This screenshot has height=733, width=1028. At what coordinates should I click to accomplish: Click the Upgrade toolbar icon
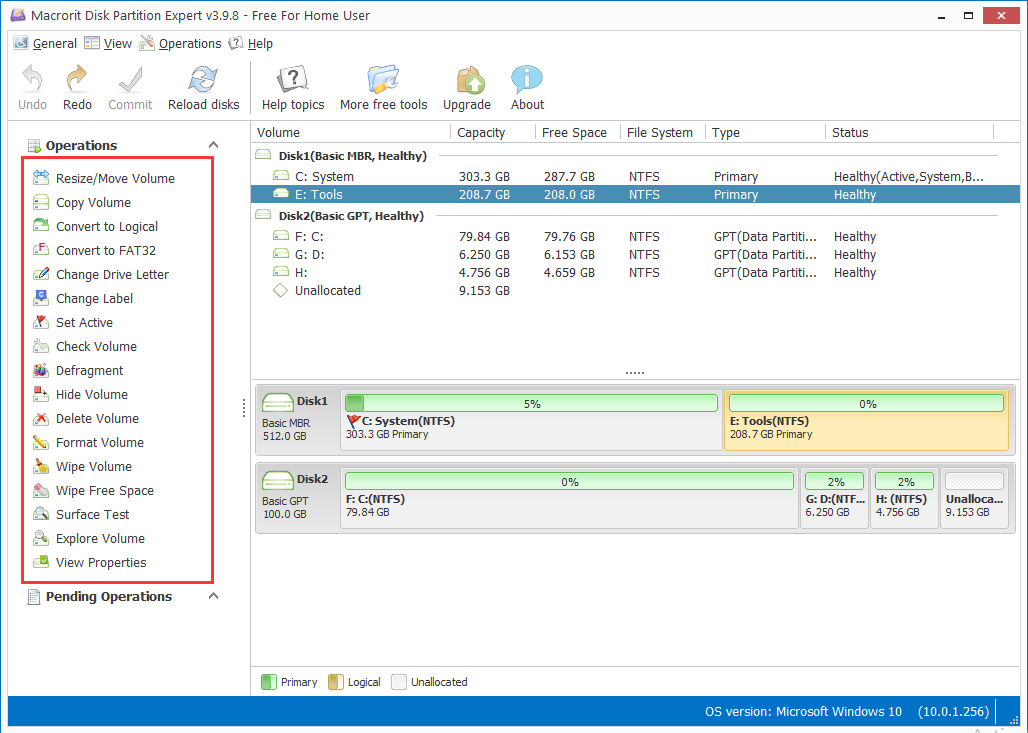tap(467, 80)
